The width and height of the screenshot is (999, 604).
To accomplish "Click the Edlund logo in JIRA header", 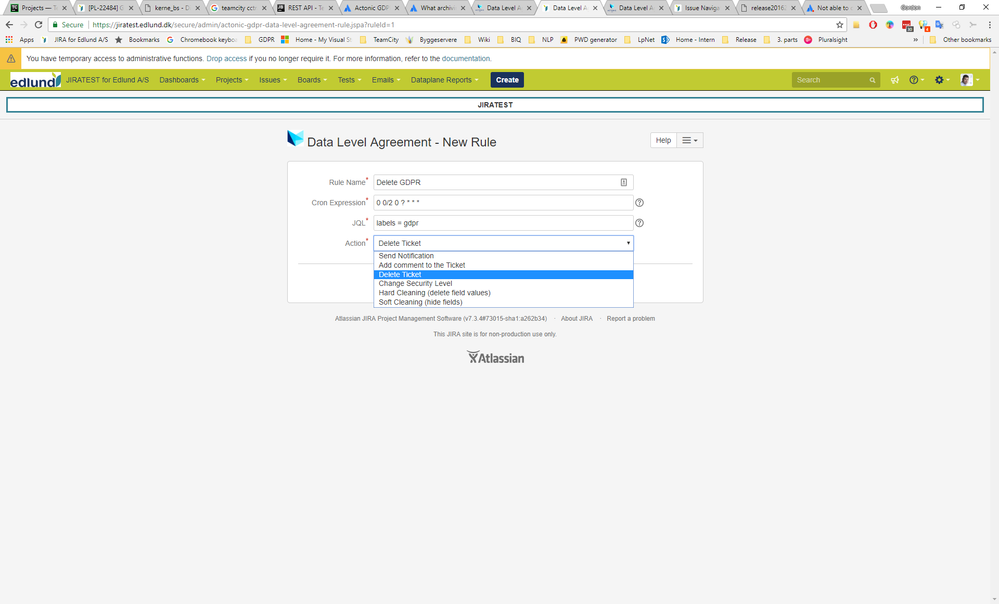I will 35,80.
